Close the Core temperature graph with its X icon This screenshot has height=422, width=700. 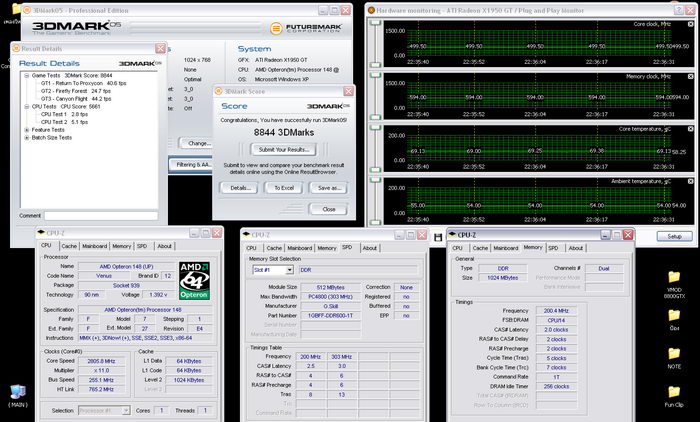[690, 129]
